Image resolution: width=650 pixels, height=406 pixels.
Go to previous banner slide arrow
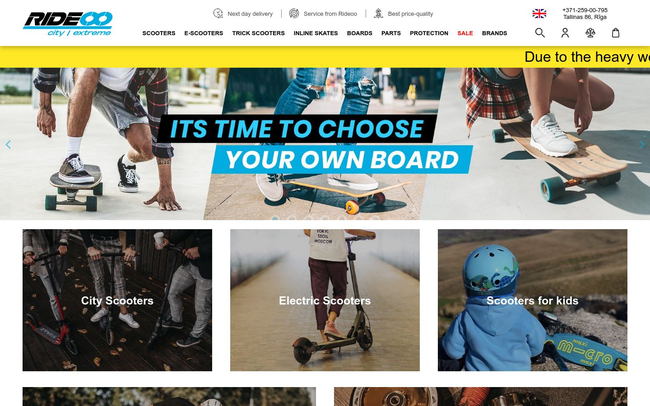(x=8, y=144)
